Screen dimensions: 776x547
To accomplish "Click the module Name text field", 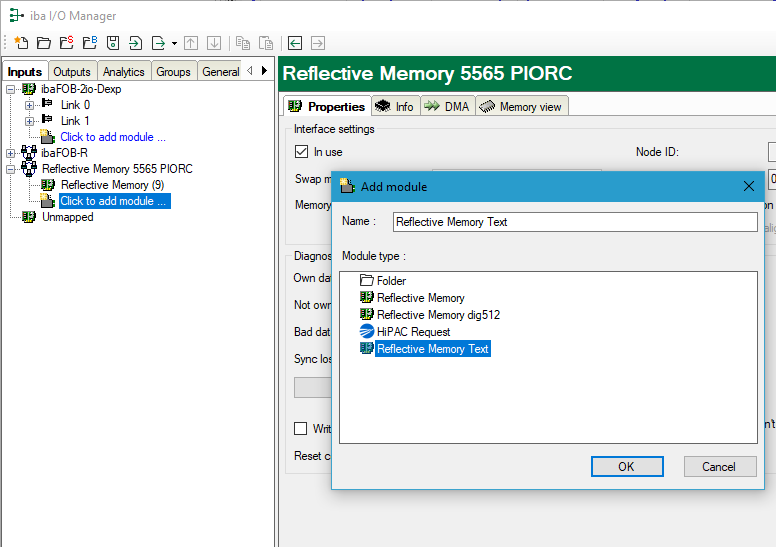I will (574, 222).
